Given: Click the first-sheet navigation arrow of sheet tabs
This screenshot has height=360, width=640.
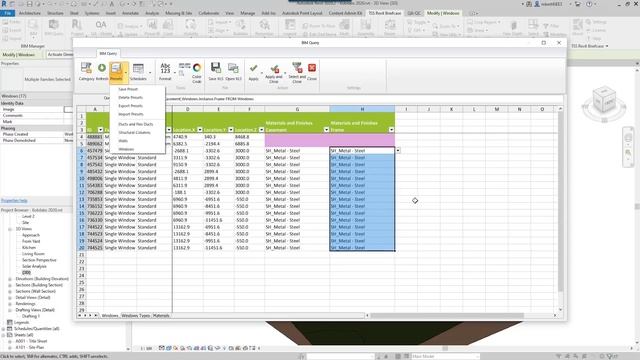Looking at the screenshot, I should (80, 316).
